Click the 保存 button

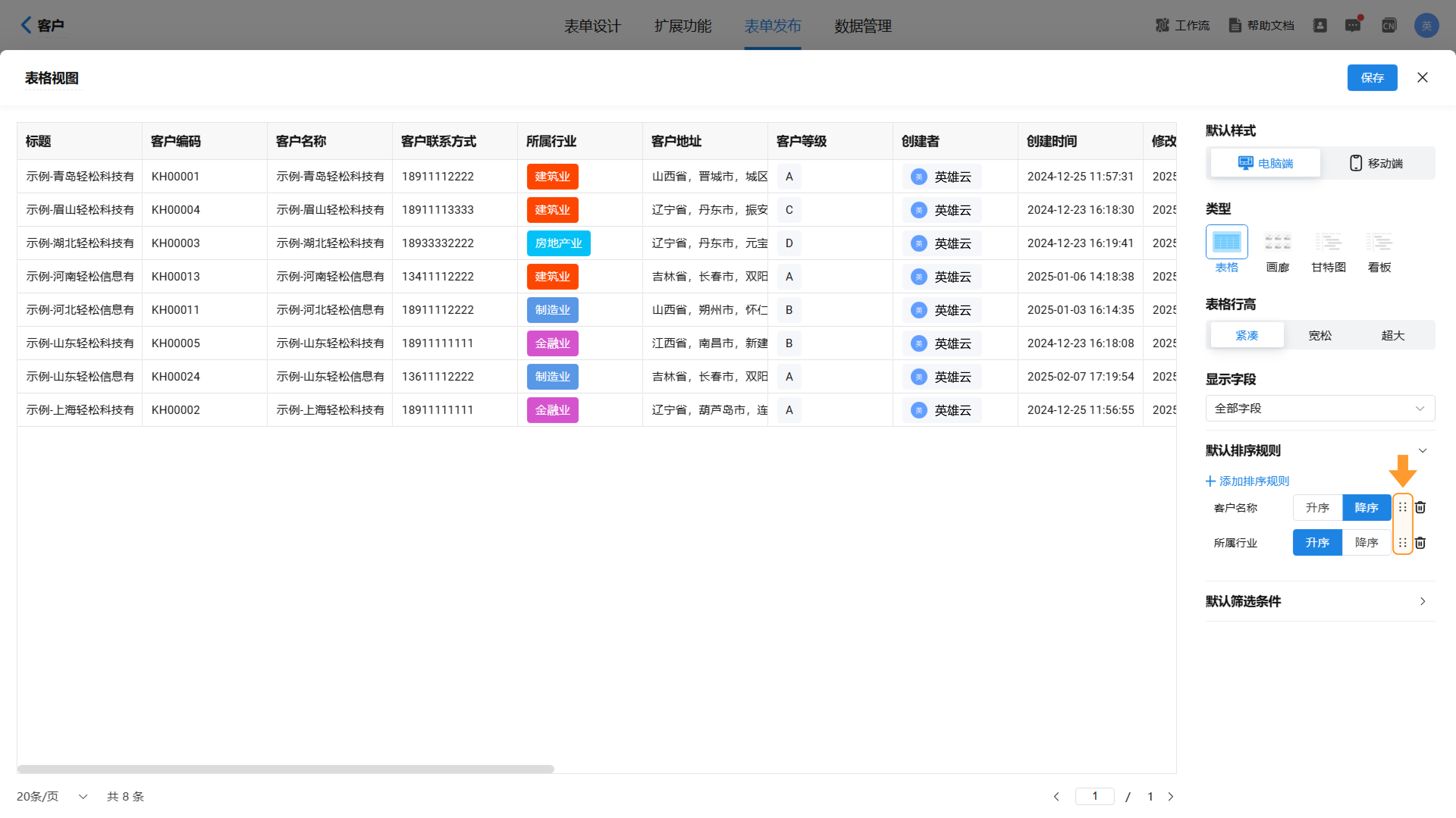point(1372,78)
